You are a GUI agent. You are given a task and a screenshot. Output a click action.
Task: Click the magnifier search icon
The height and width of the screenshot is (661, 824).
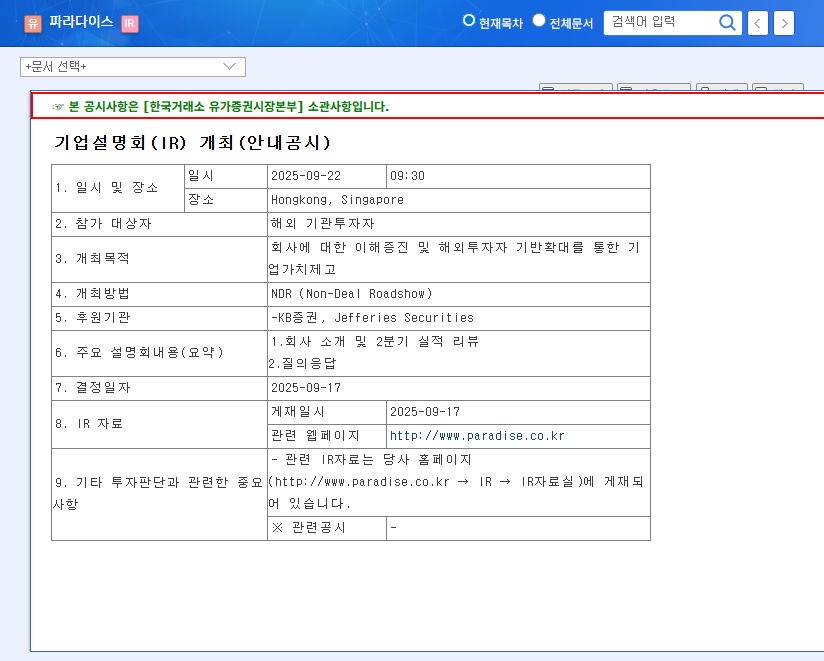(x=727, y=23)
